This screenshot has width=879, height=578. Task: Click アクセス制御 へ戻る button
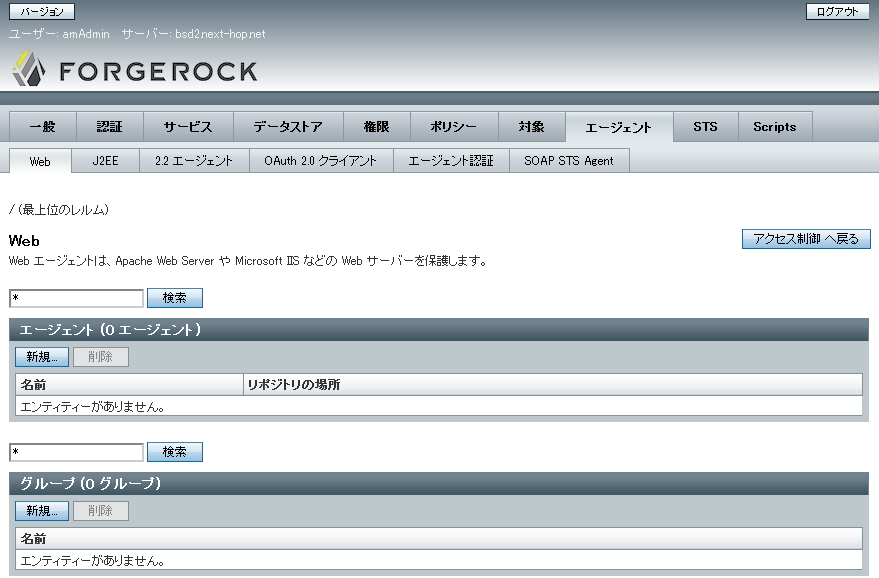(x=805, y=239)
